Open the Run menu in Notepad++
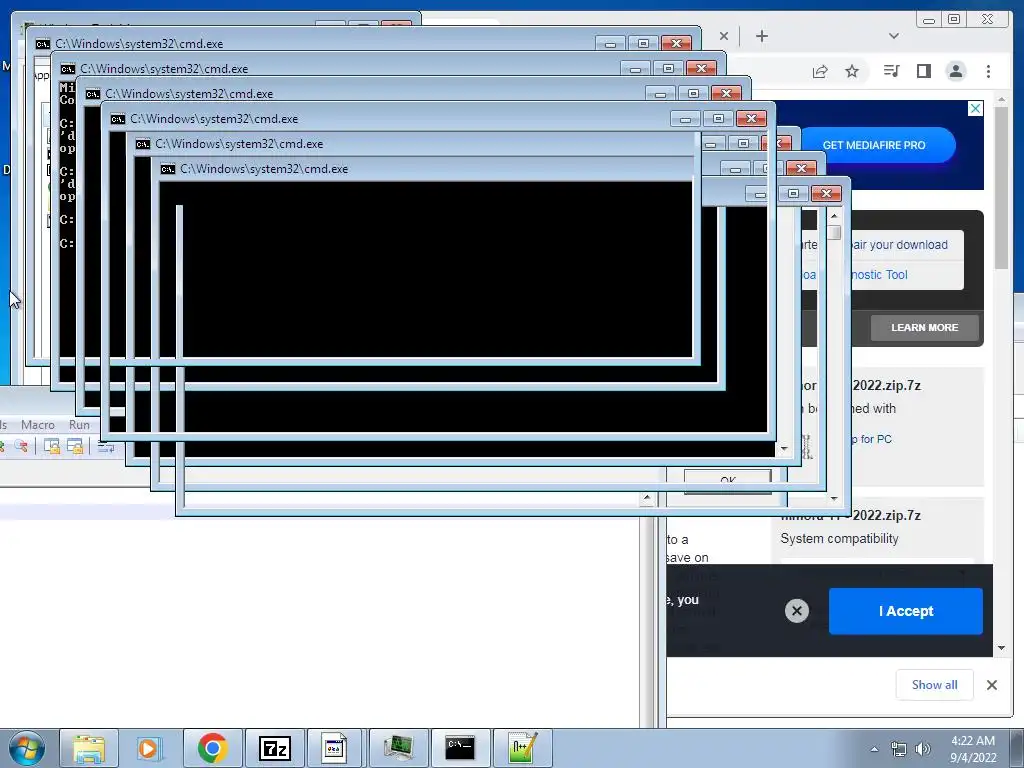The image size is (1024, 768). point(79,424)
